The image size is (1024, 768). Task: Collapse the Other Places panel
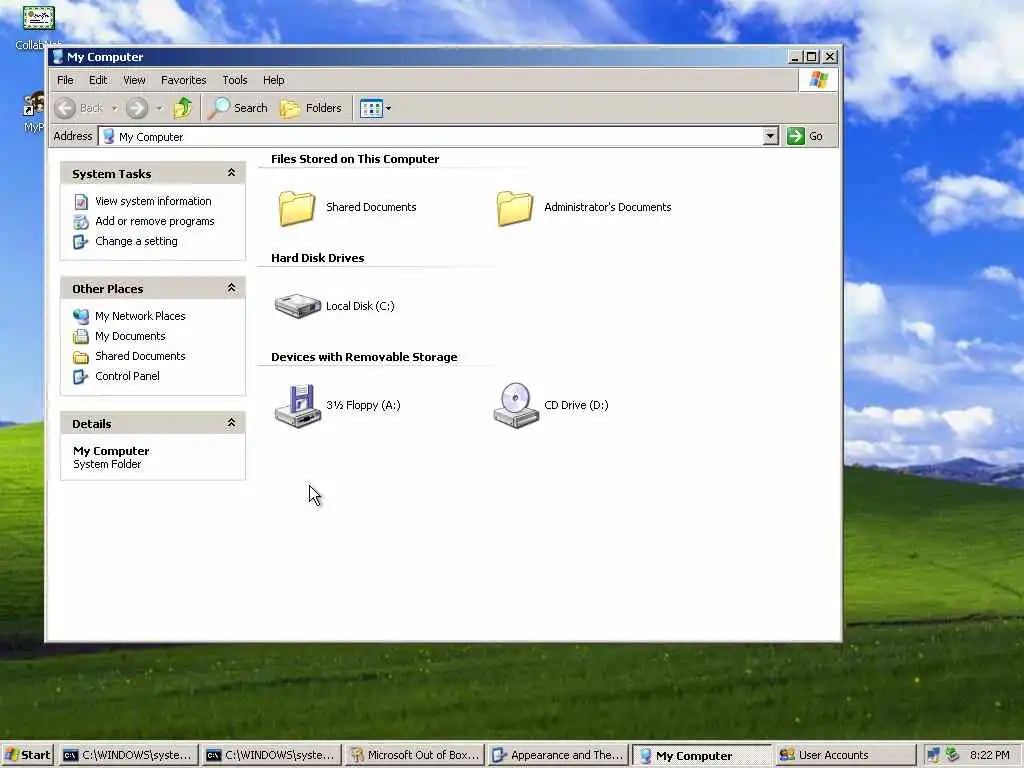231,288
